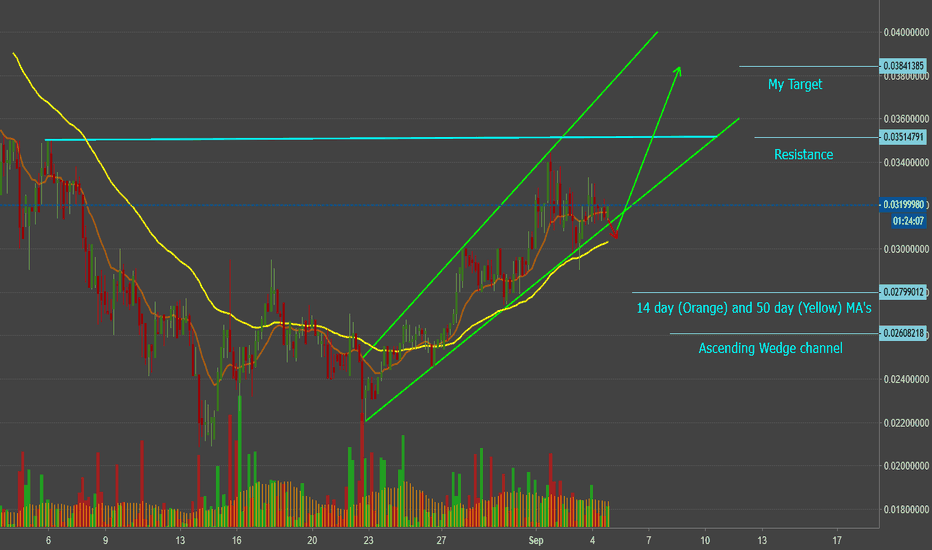
Task: Click the 0.03600000 price axis value
Action: coord(906,119)
